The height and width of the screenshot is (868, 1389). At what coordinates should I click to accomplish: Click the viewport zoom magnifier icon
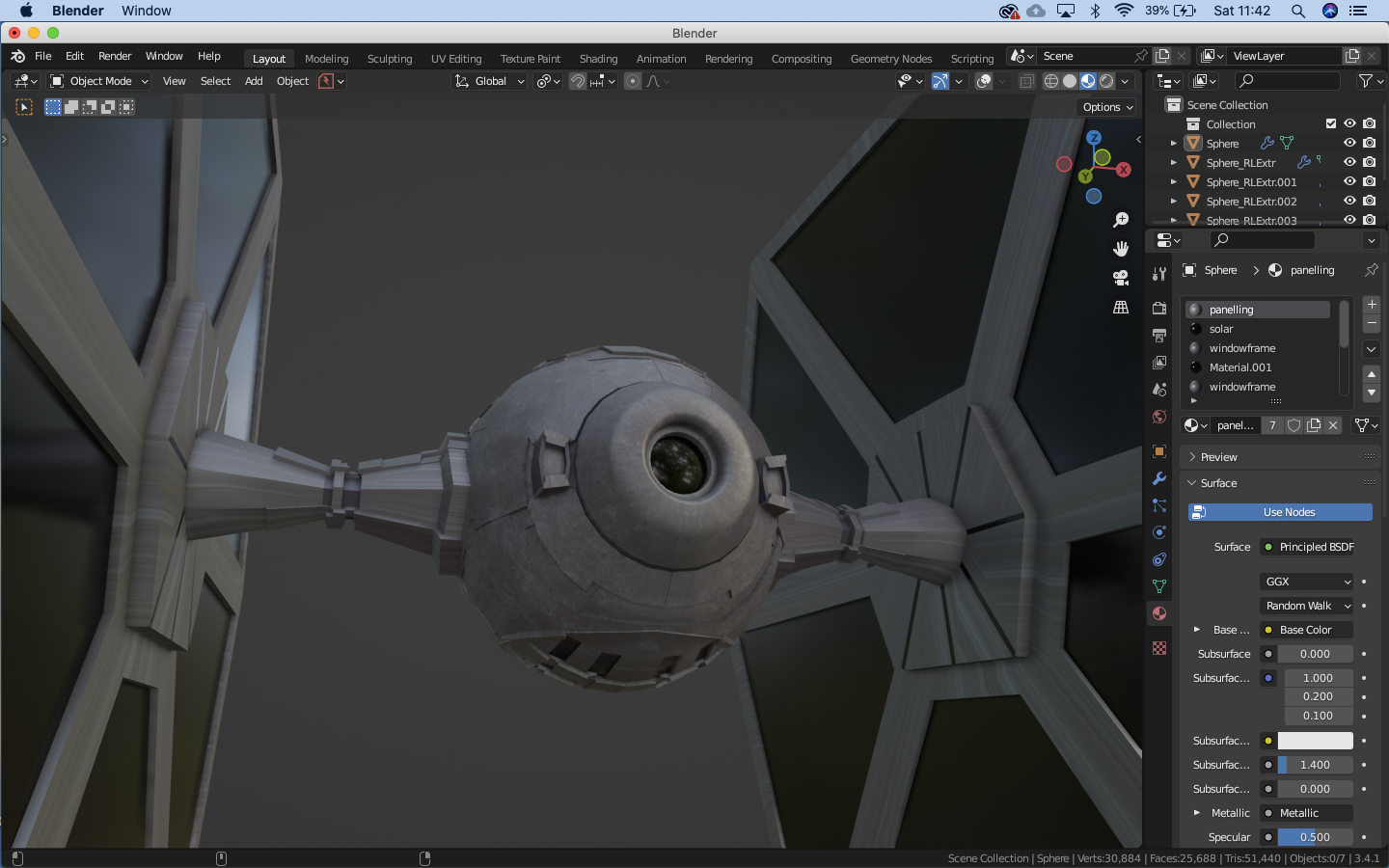1121,220
